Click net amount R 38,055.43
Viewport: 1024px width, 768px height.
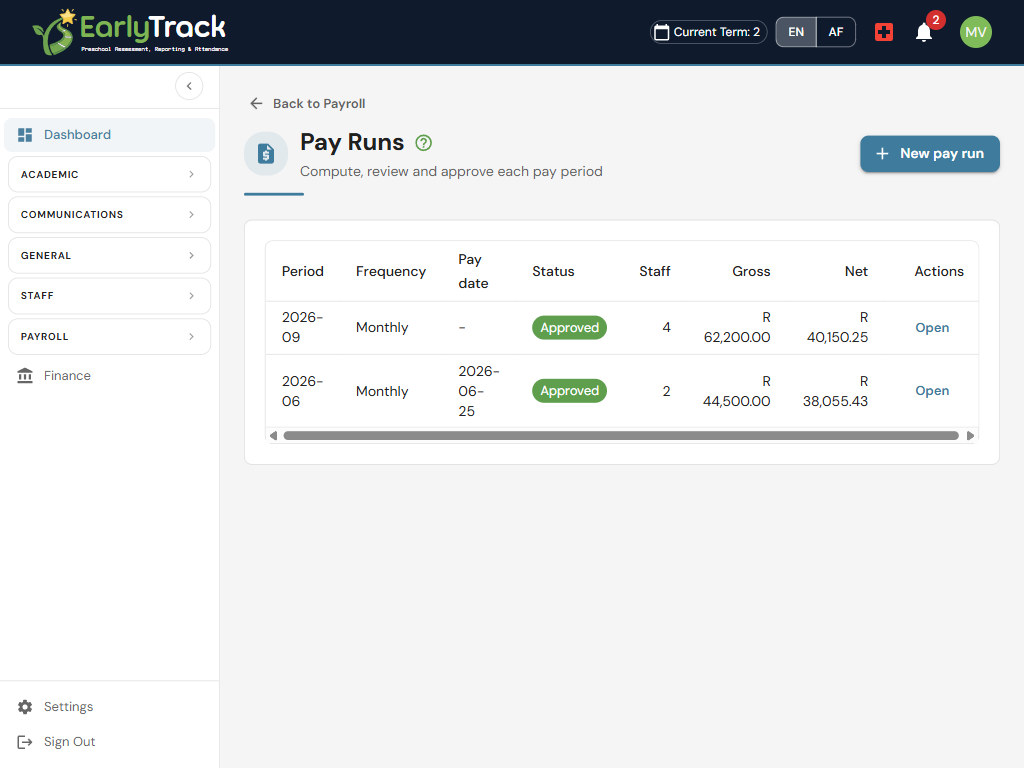[835, 391]
